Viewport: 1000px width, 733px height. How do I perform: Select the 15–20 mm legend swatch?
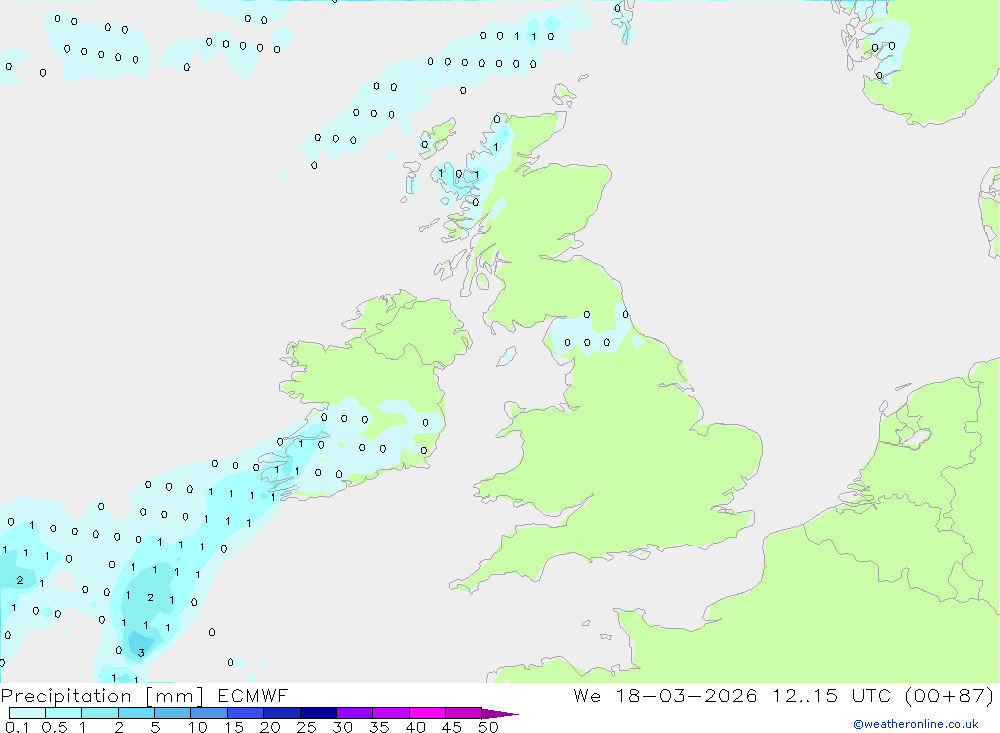(246, 713)
